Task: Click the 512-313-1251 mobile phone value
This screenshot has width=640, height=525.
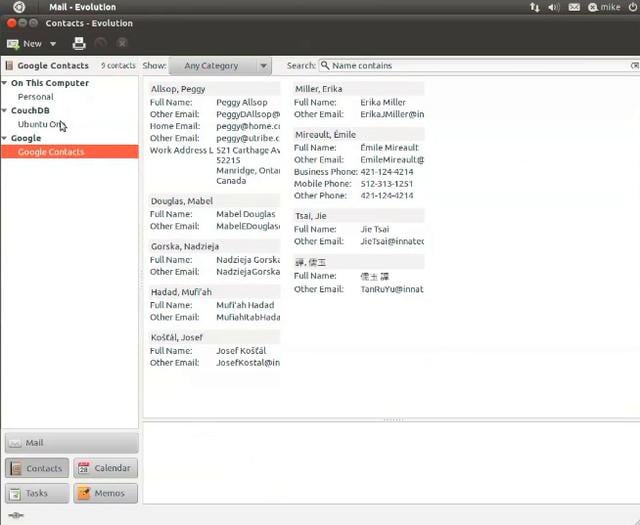Action: 387,184
